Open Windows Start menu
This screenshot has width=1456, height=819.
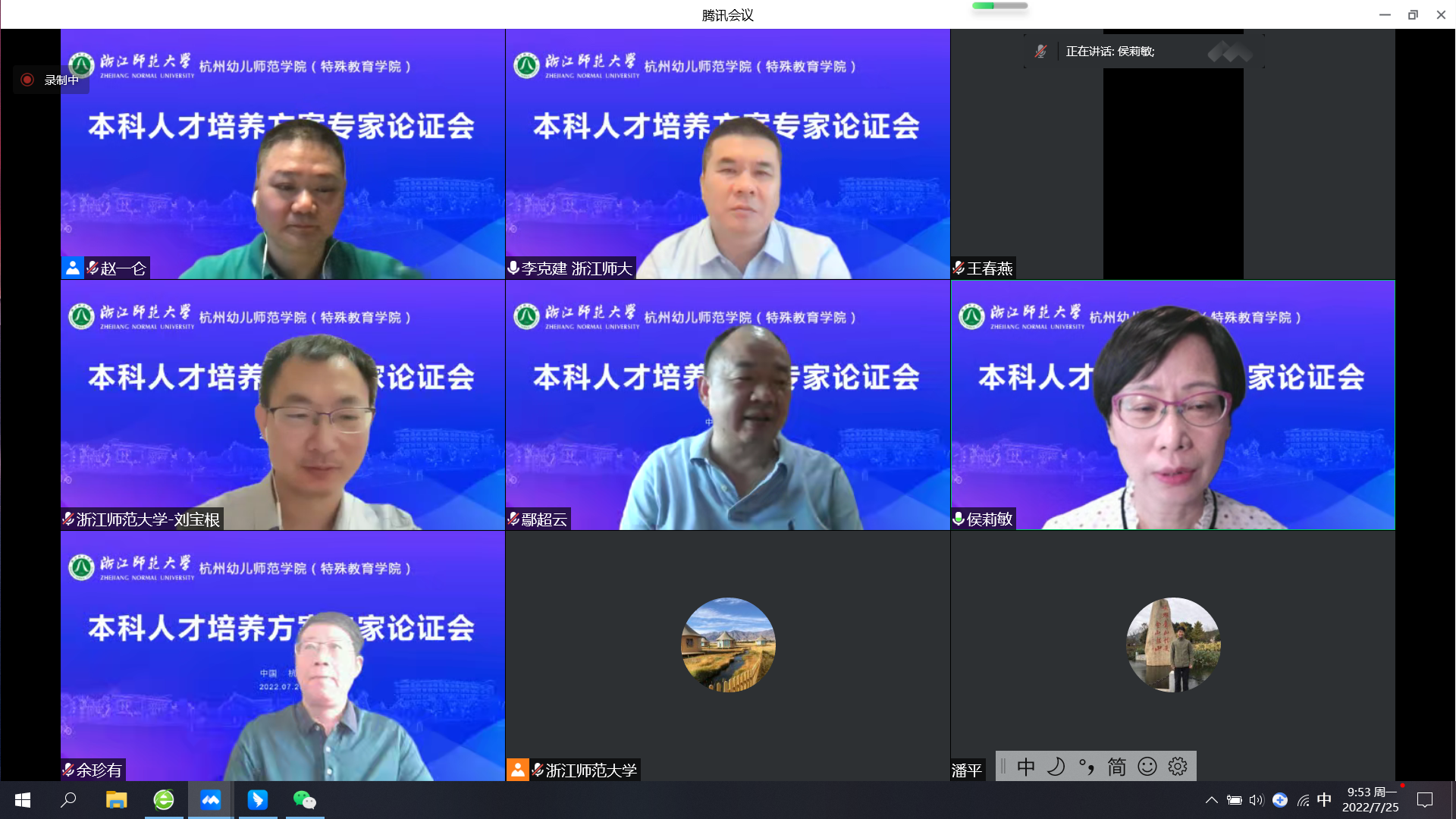[23, 800]
